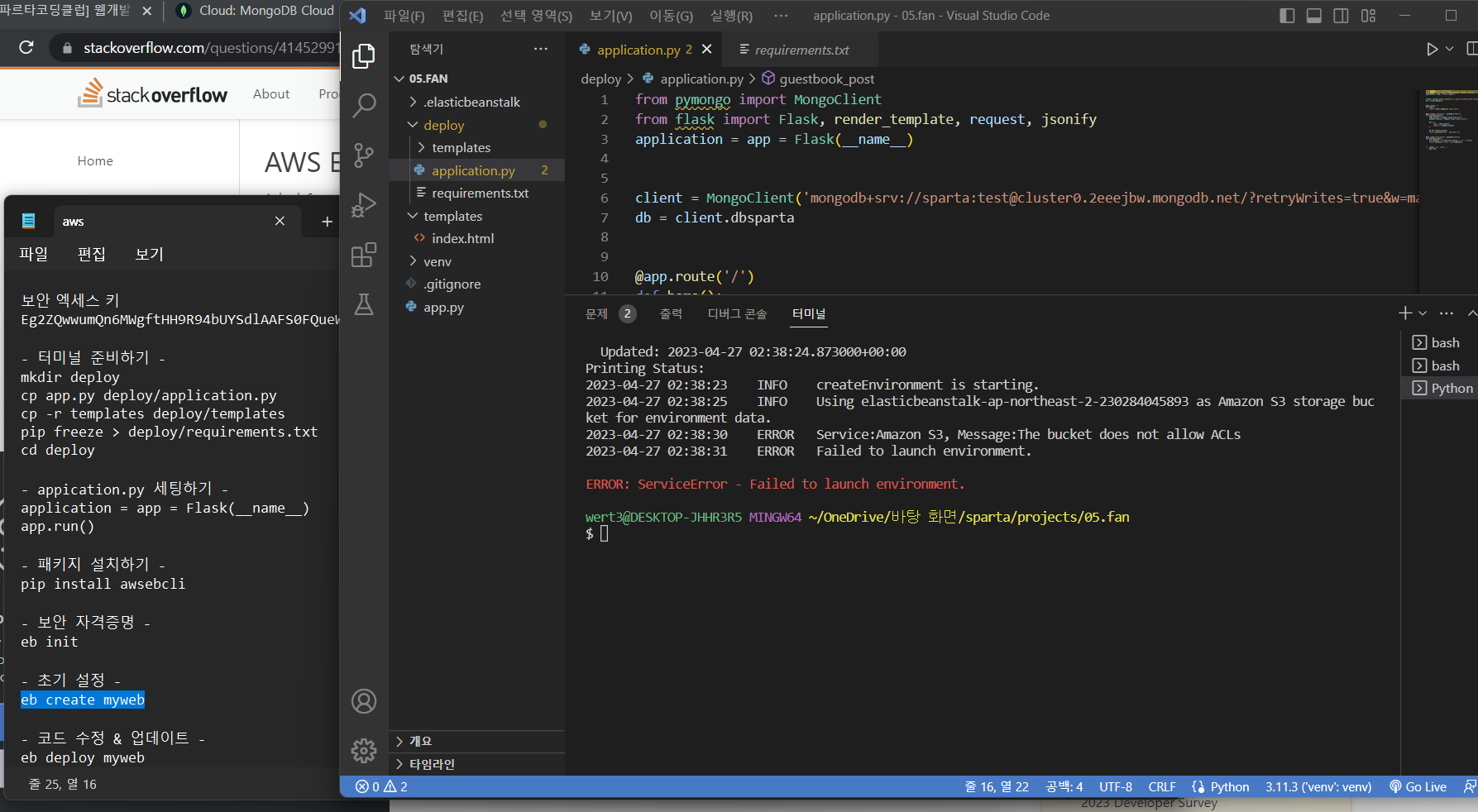Image resolution: width=1478 pixels, height=812 pixels.
Task: Open the Explorer view in activity bar
Action: pyautogui.click(x=364, y=56)
